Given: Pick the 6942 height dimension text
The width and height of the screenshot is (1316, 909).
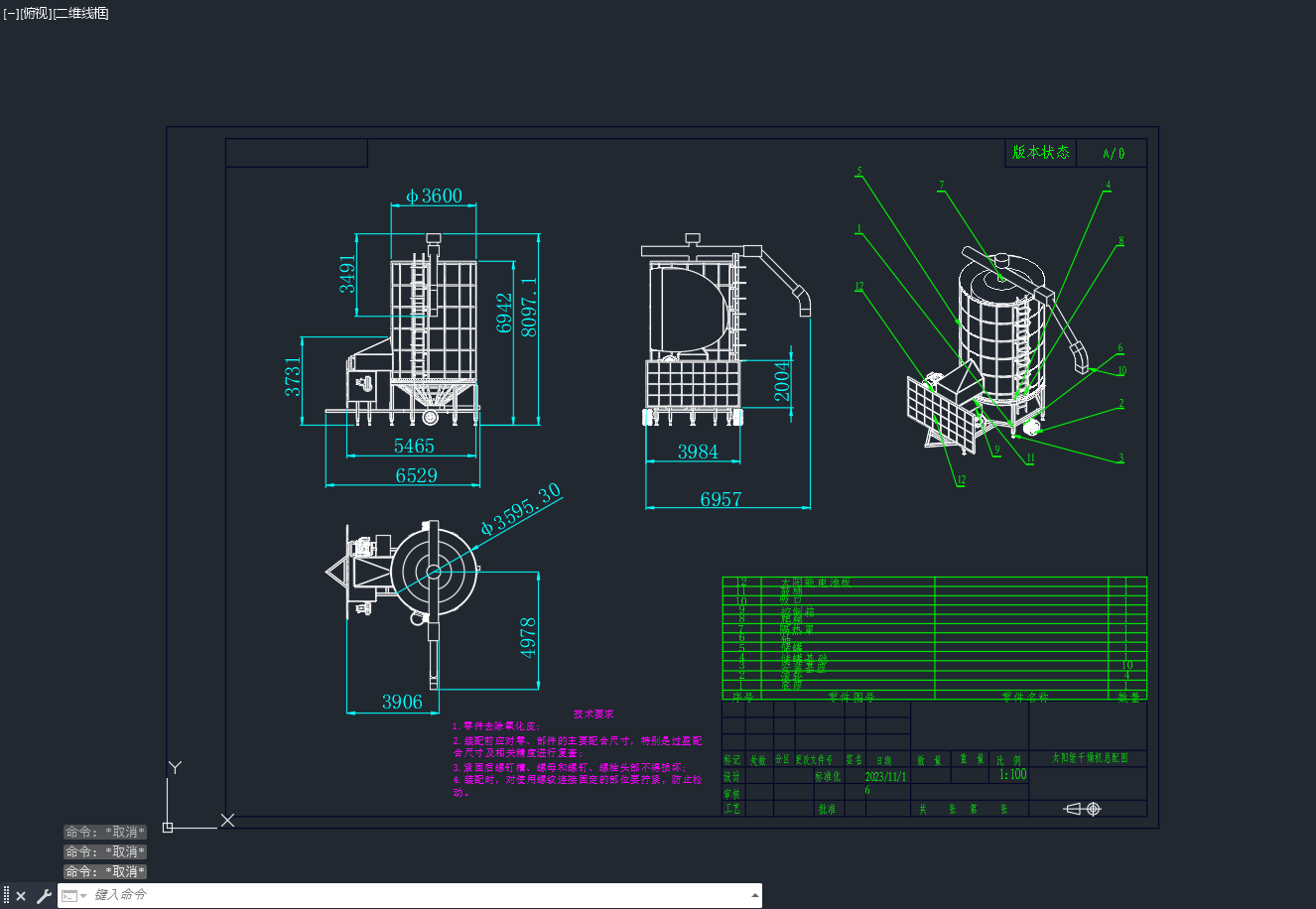Looking at the screenshot, I should pyautogui.click(x=505, y=314).
